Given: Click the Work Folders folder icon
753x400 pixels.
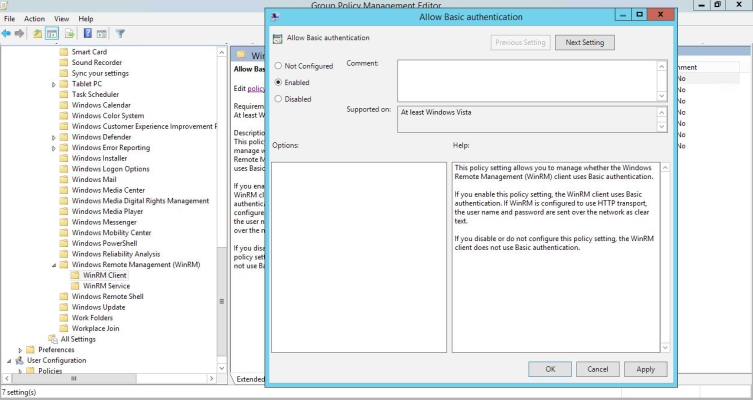Looking at the screenshot, I should coord(63,318).
